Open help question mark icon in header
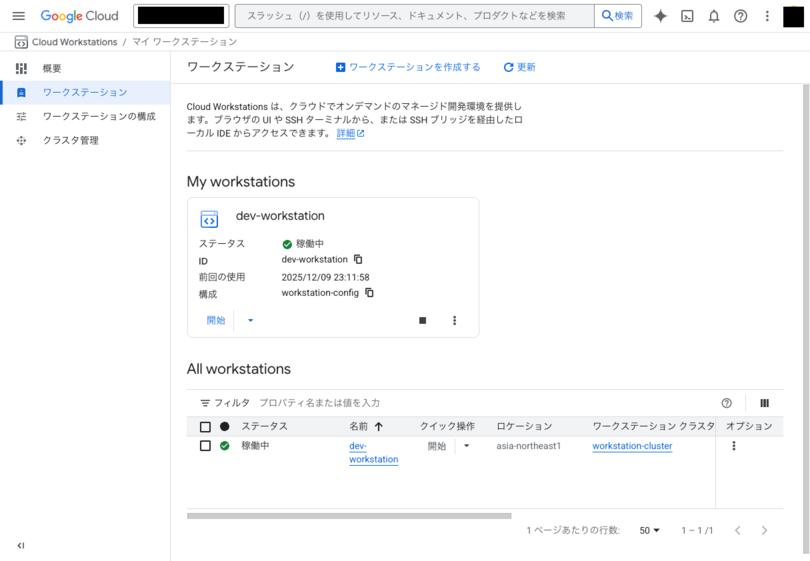This screenshot has height=561, width=810. tap(740, 16)
